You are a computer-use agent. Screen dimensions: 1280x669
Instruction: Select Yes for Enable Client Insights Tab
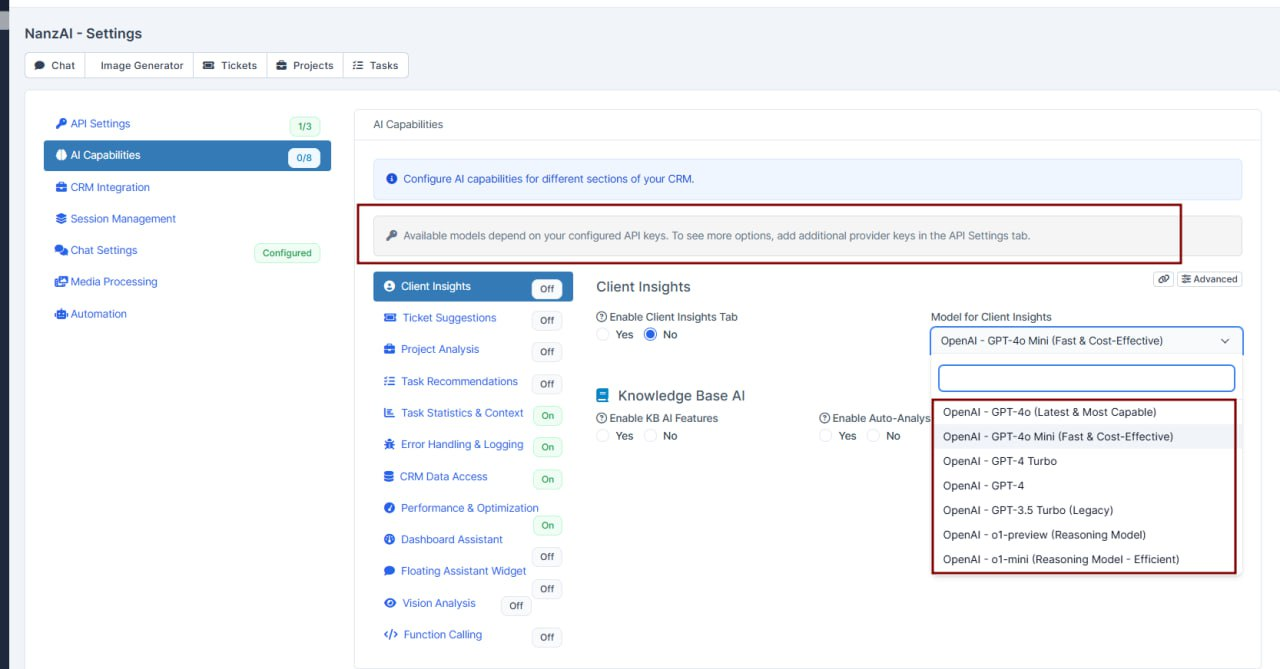[x=604, y=335]
